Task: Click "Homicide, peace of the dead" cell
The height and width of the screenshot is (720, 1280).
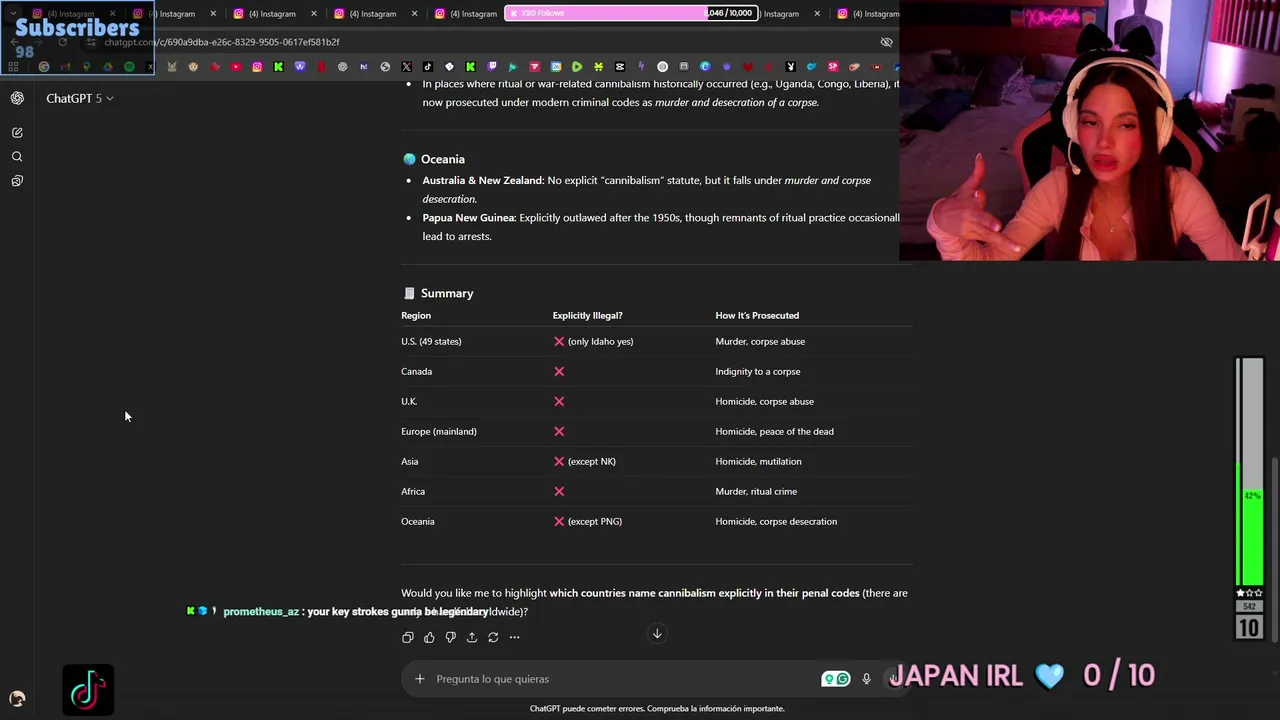Action: click(x=775, y=431)
